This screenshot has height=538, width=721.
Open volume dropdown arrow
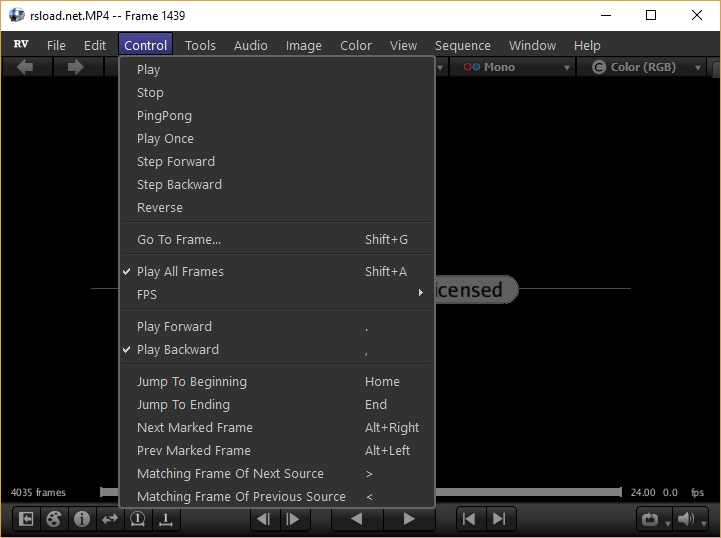[704, 523]
